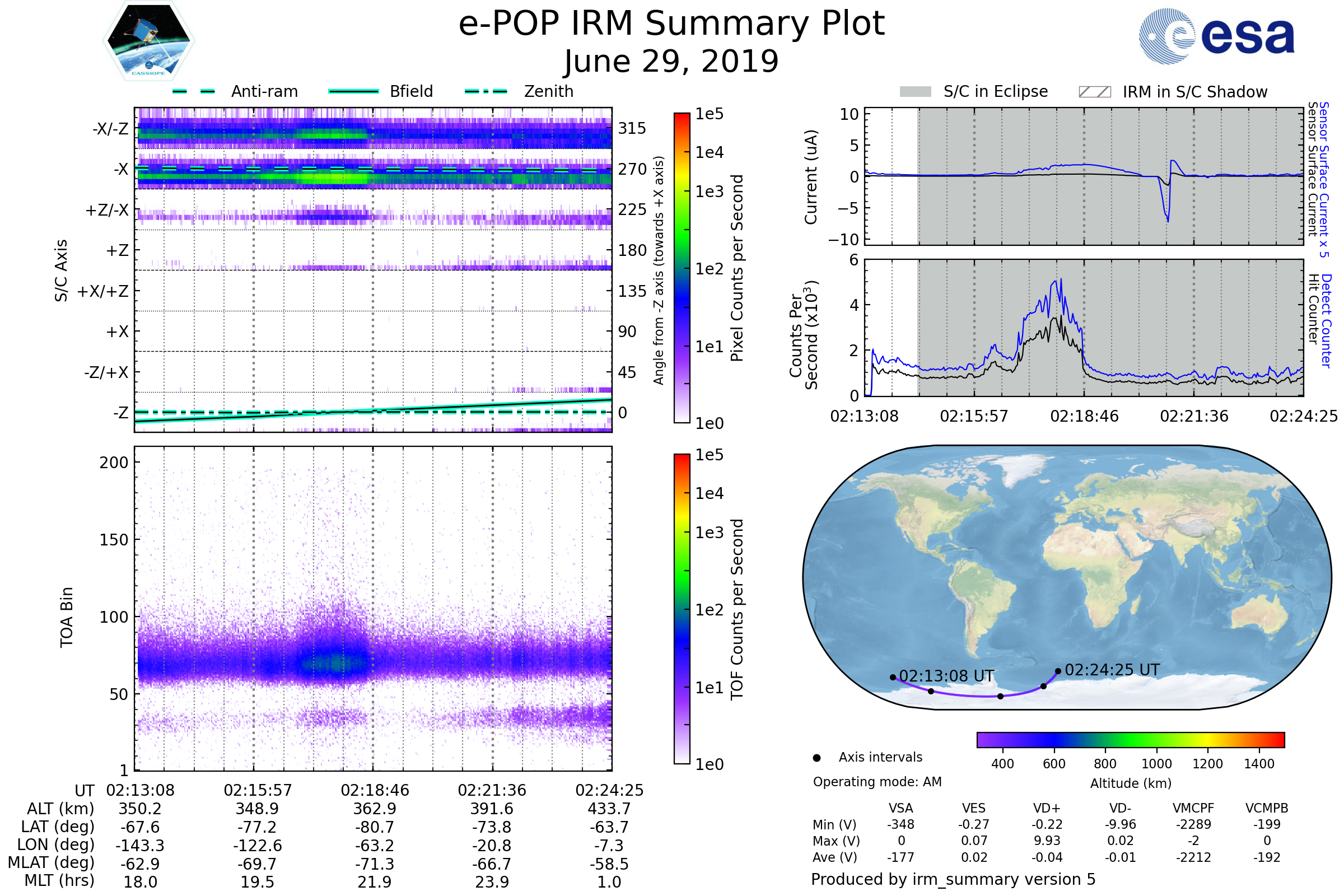Image resolution: width=1344 pixels, height=896 pixels.
Task: Click the TOF Counts per Second colorbar
Action: click(682, 609)
